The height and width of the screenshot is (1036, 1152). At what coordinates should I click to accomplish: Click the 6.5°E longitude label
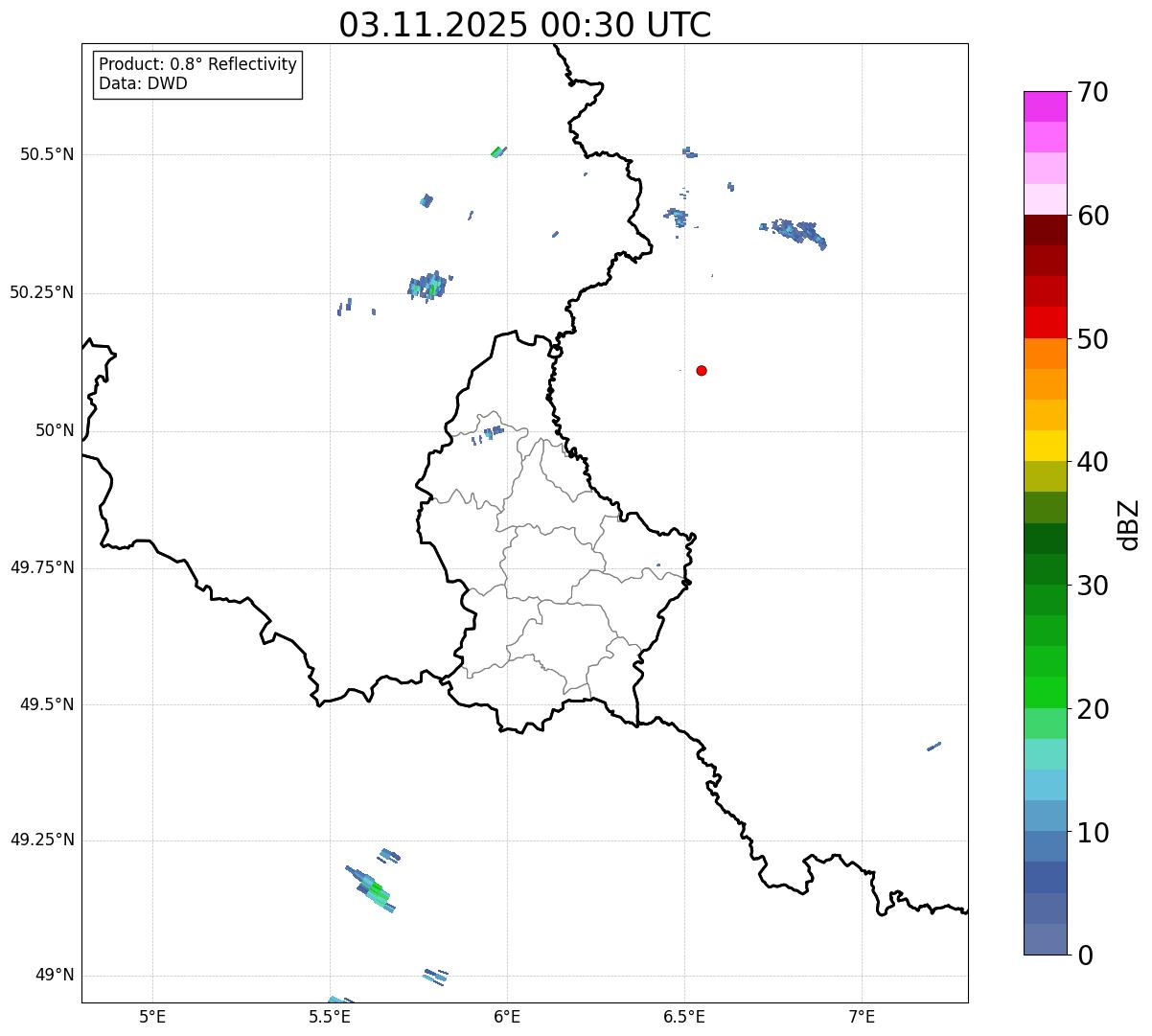[684, 1017]
